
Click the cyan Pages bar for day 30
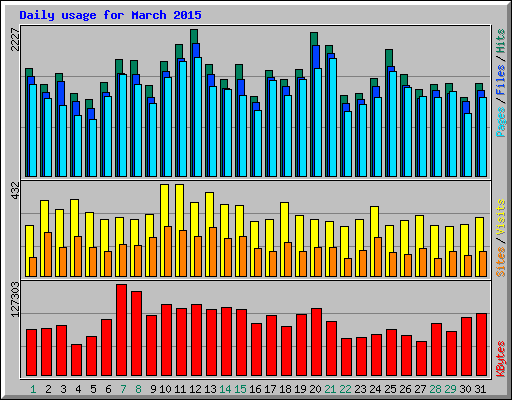468,145
